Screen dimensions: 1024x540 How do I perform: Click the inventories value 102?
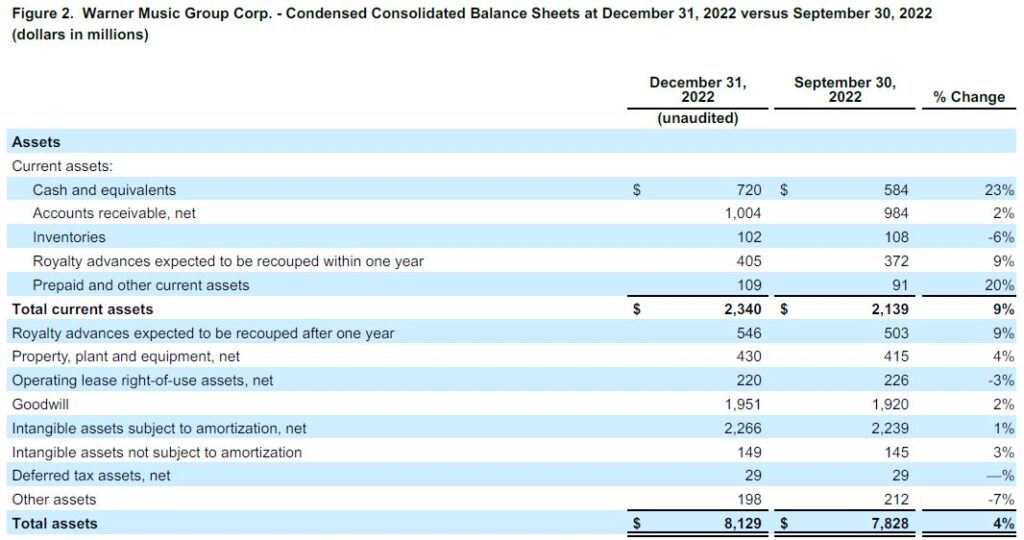point(748,237)
